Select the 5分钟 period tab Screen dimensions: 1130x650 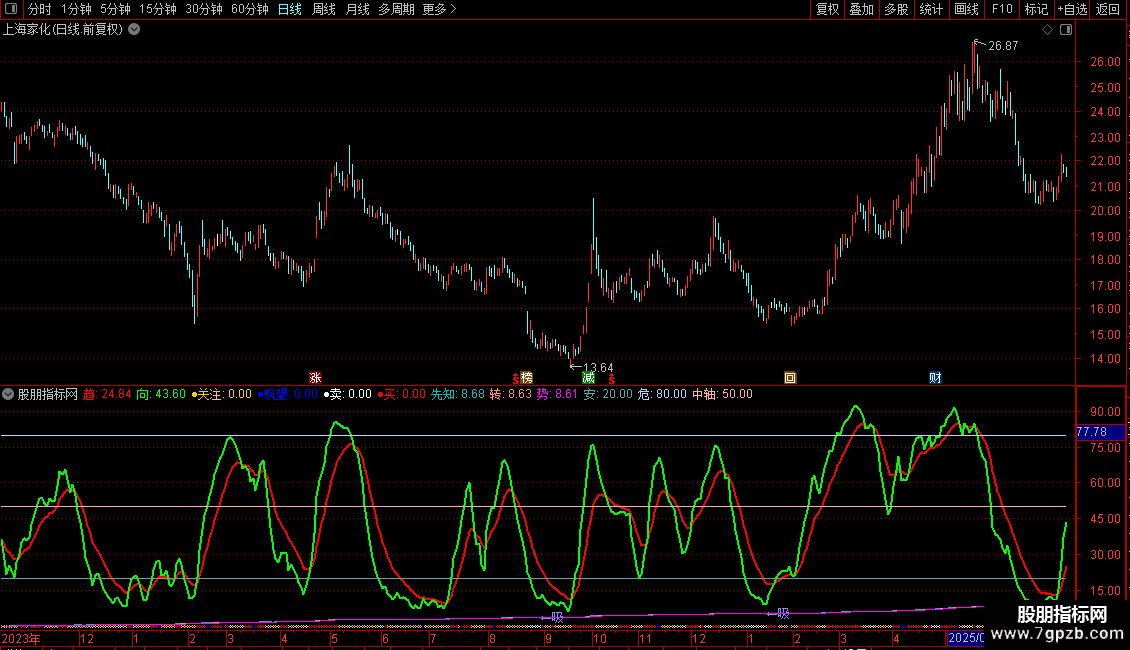click(115, 9)
